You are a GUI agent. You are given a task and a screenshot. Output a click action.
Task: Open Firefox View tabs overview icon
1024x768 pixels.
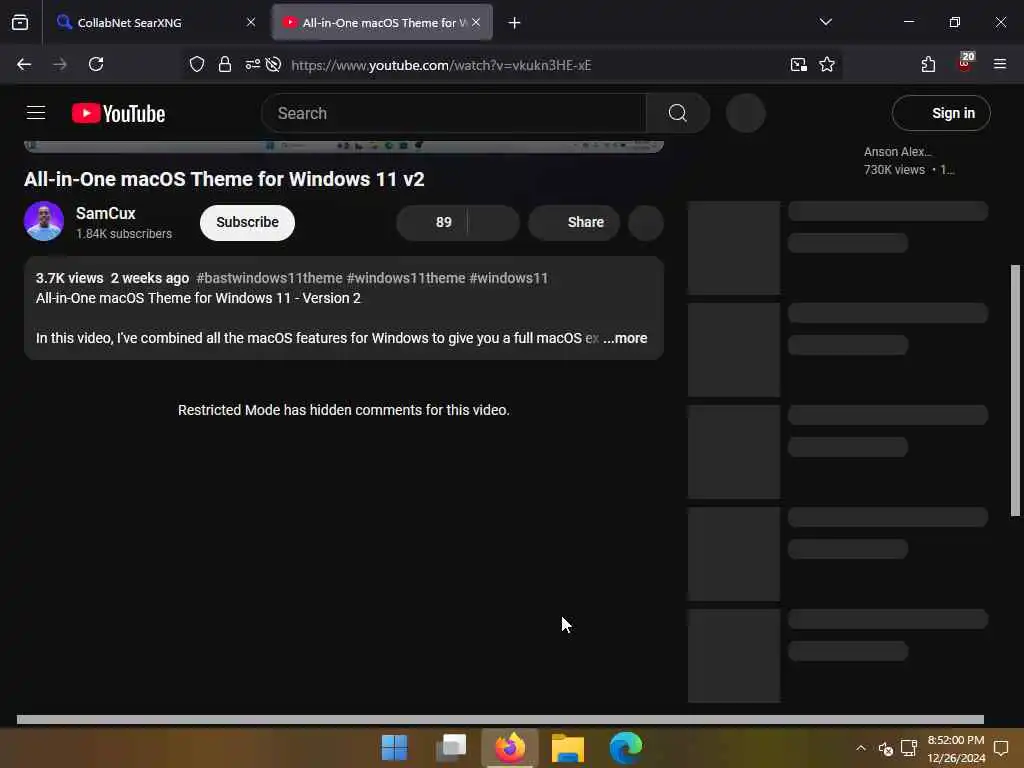tap(20, 22)
